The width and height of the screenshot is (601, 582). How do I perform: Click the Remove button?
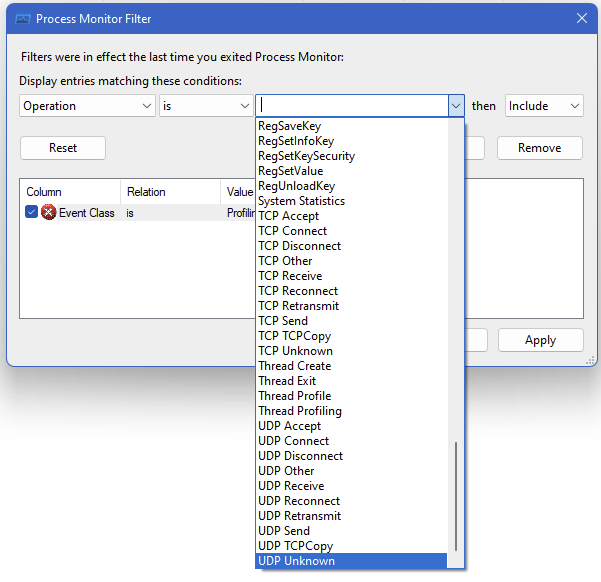(x=540, y=148)
